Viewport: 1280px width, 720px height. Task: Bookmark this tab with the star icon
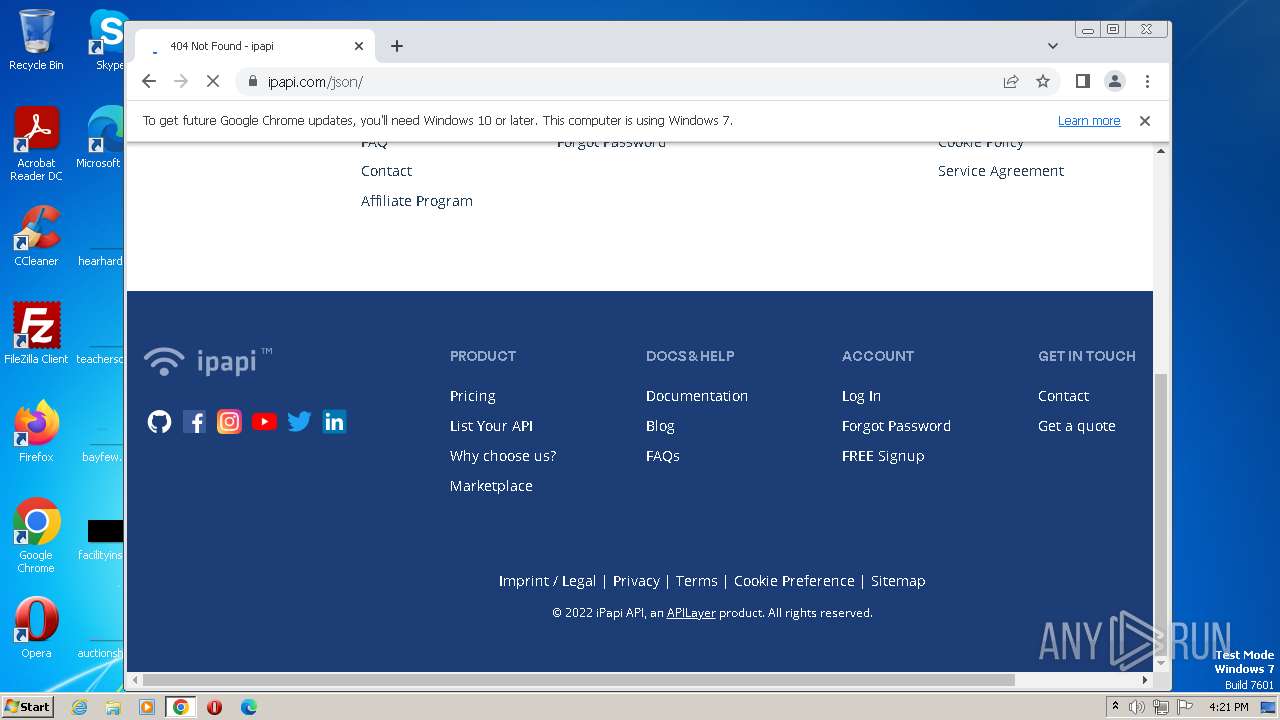point(1043,82)
